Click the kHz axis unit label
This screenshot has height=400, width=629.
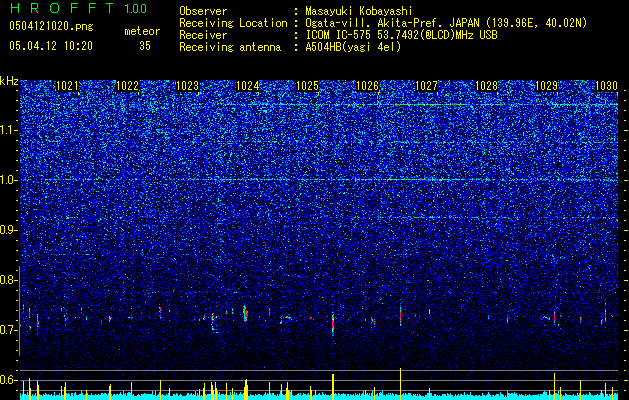[x=9, y=81]
